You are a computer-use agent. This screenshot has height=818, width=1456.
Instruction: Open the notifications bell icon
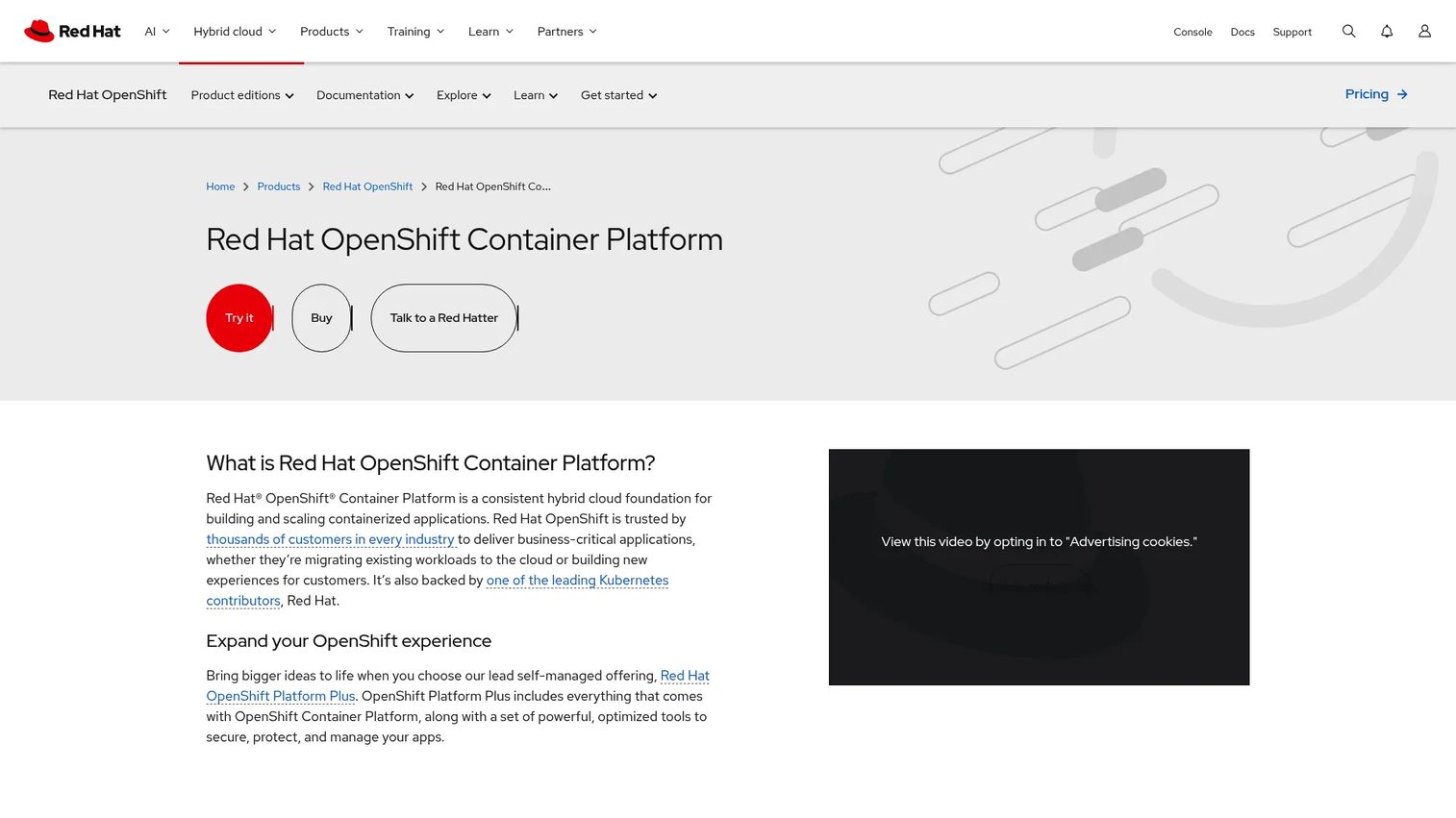point(1387,31)
